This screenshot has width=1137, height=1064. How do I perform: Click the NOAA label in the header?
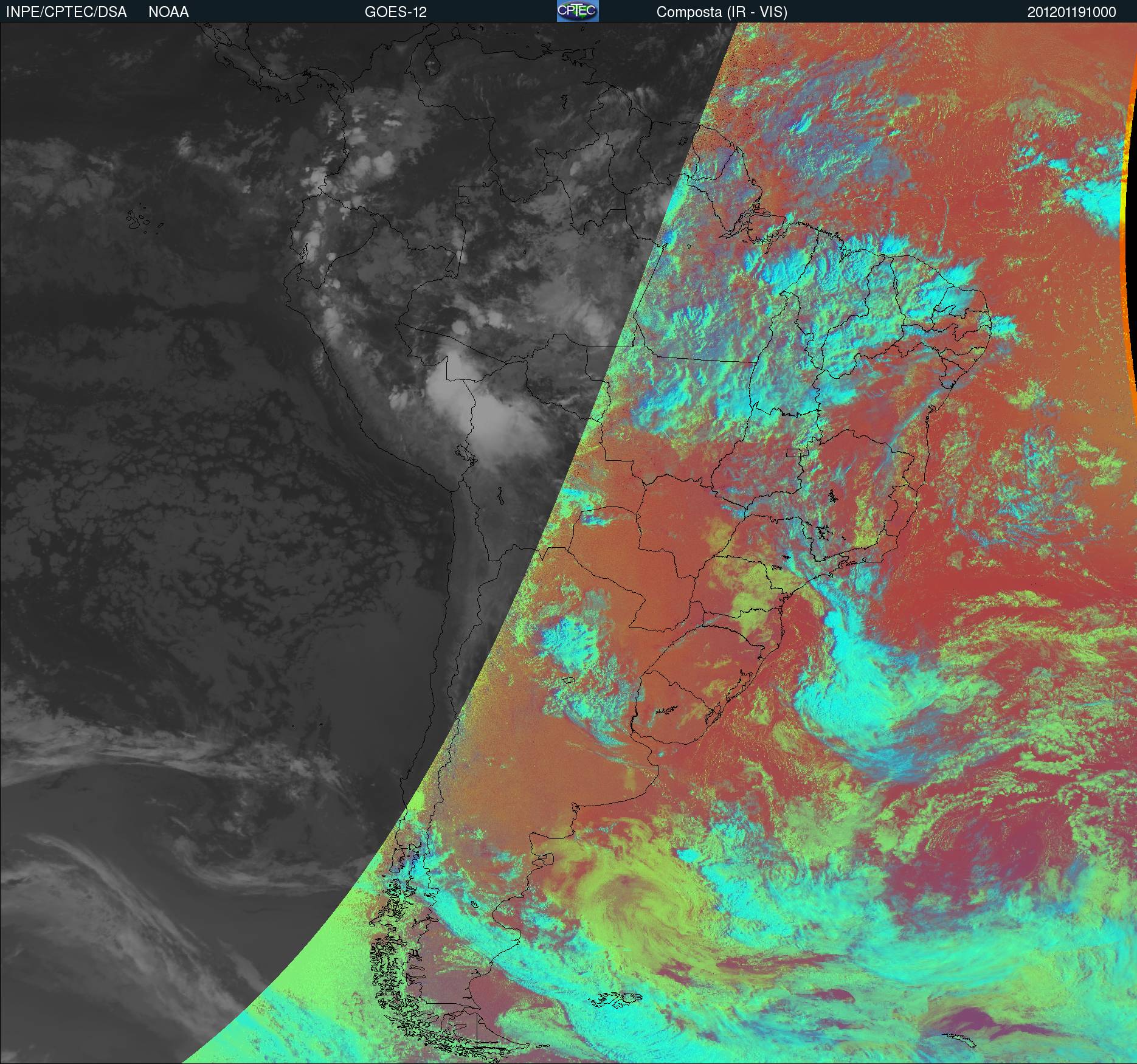coord(168,12)
